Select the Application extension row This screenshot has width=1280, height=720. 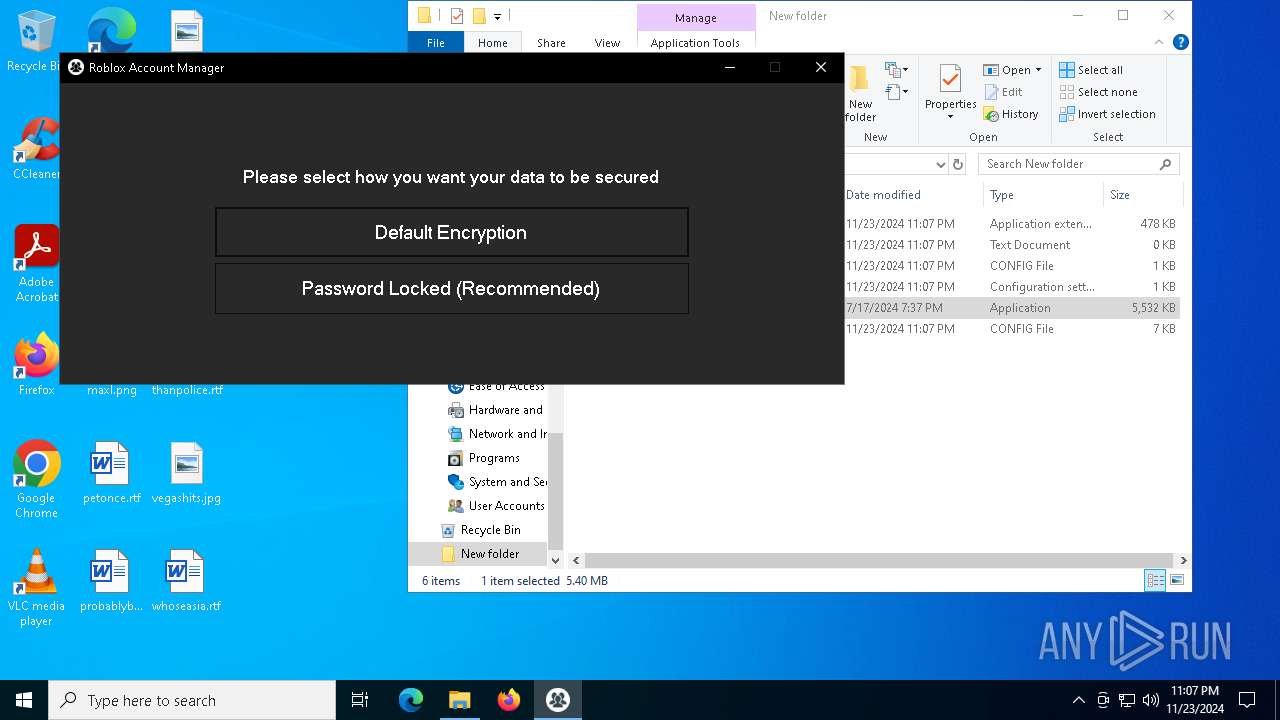tap(1011, 224)
